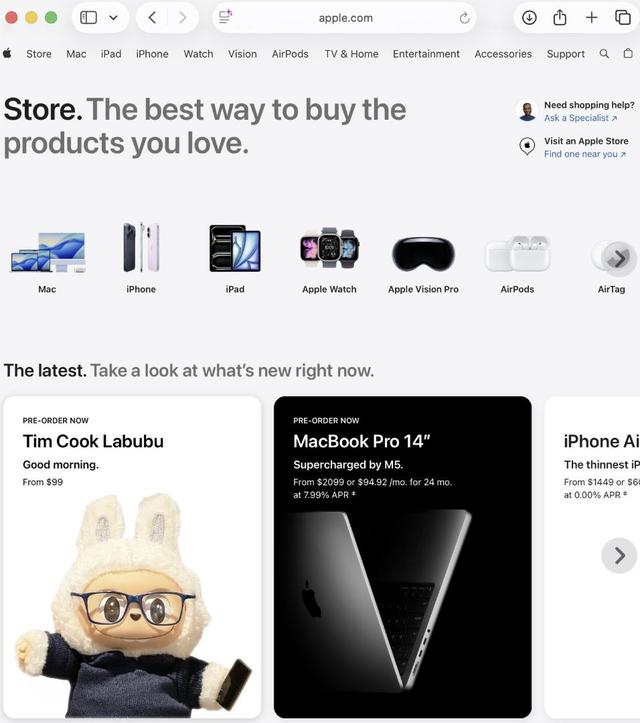
Task: Open the Mac menu item
Action: [76, 54]
